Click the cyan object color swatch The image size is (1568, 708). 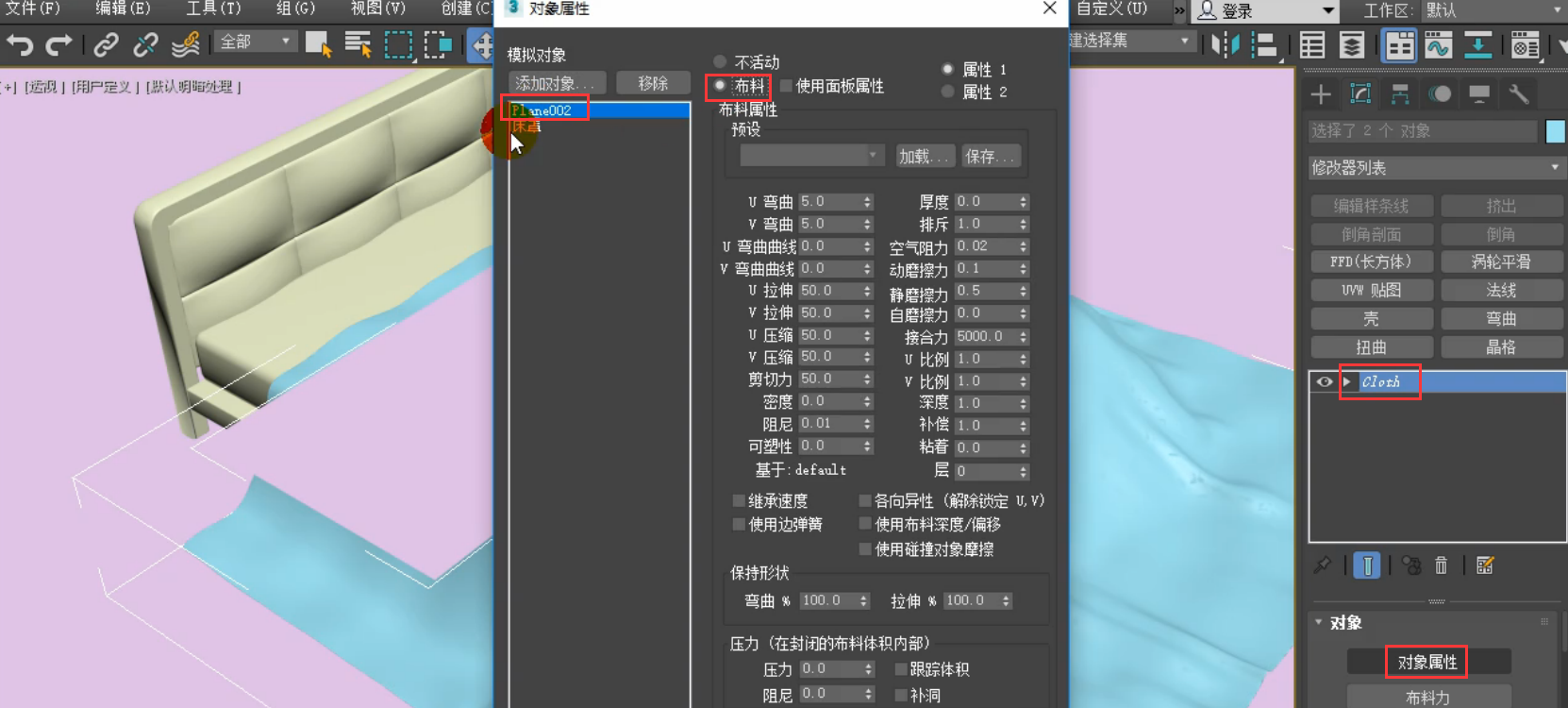click(1556, 131)
